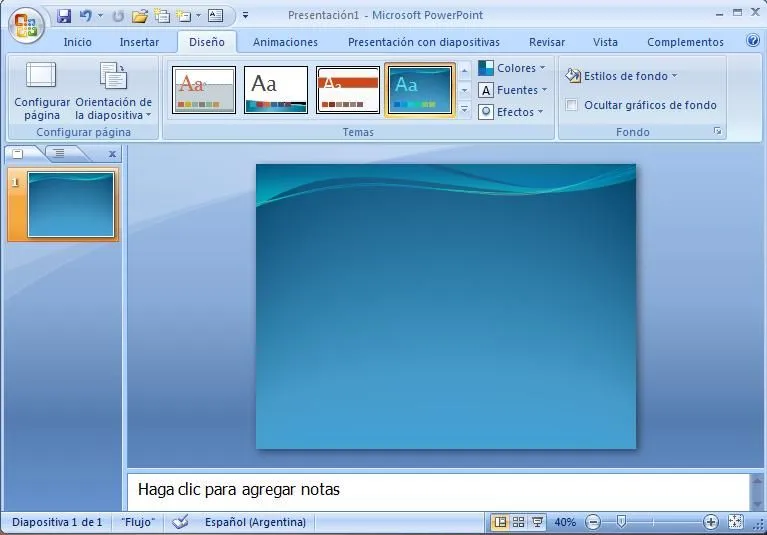Switch to the Inicio tab
The width and height of the screenshot is (767, 535).
(x=77, y=42)
